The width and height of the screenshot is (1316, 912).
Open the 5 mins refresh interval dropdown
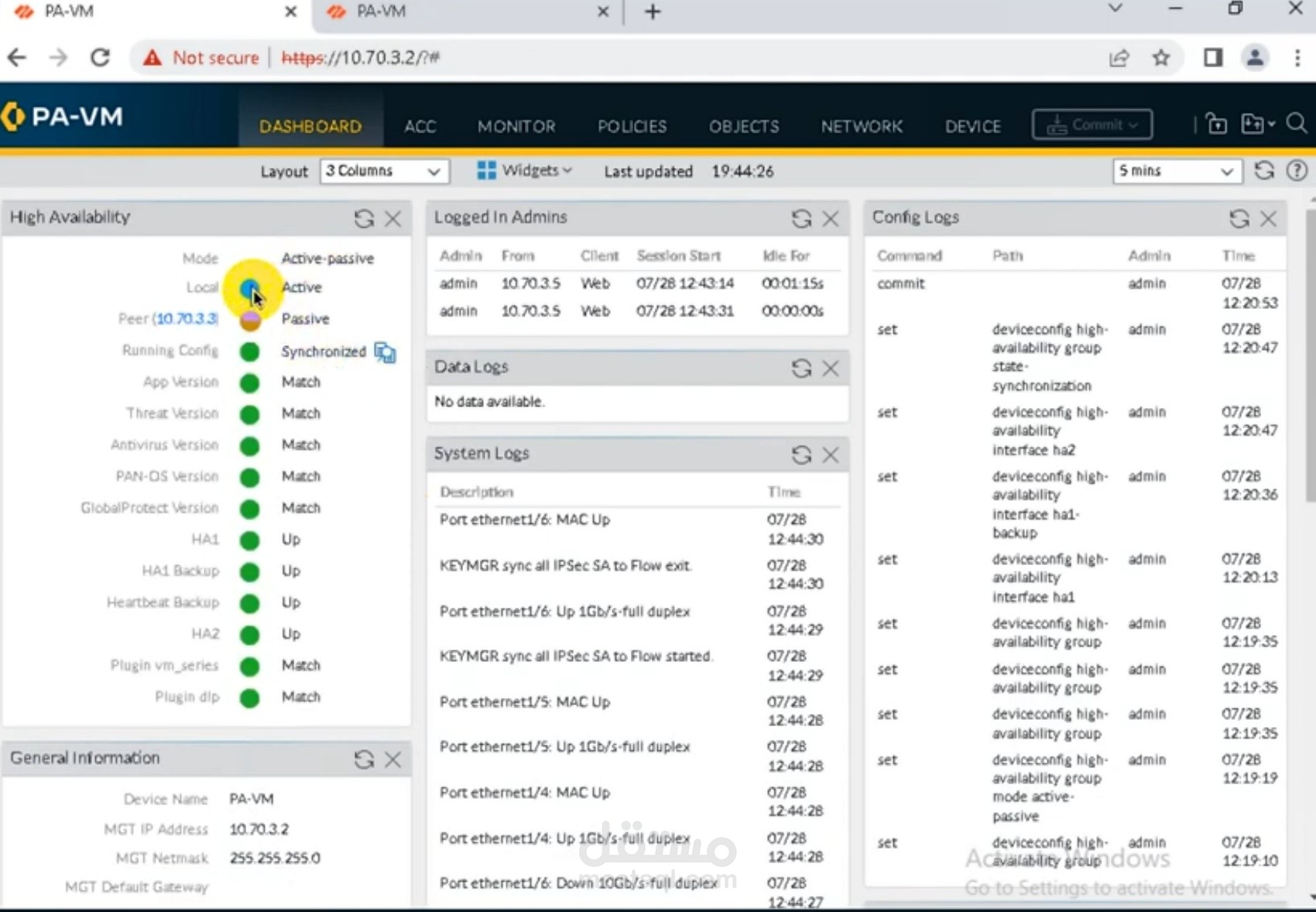(x=1177, y=171)
